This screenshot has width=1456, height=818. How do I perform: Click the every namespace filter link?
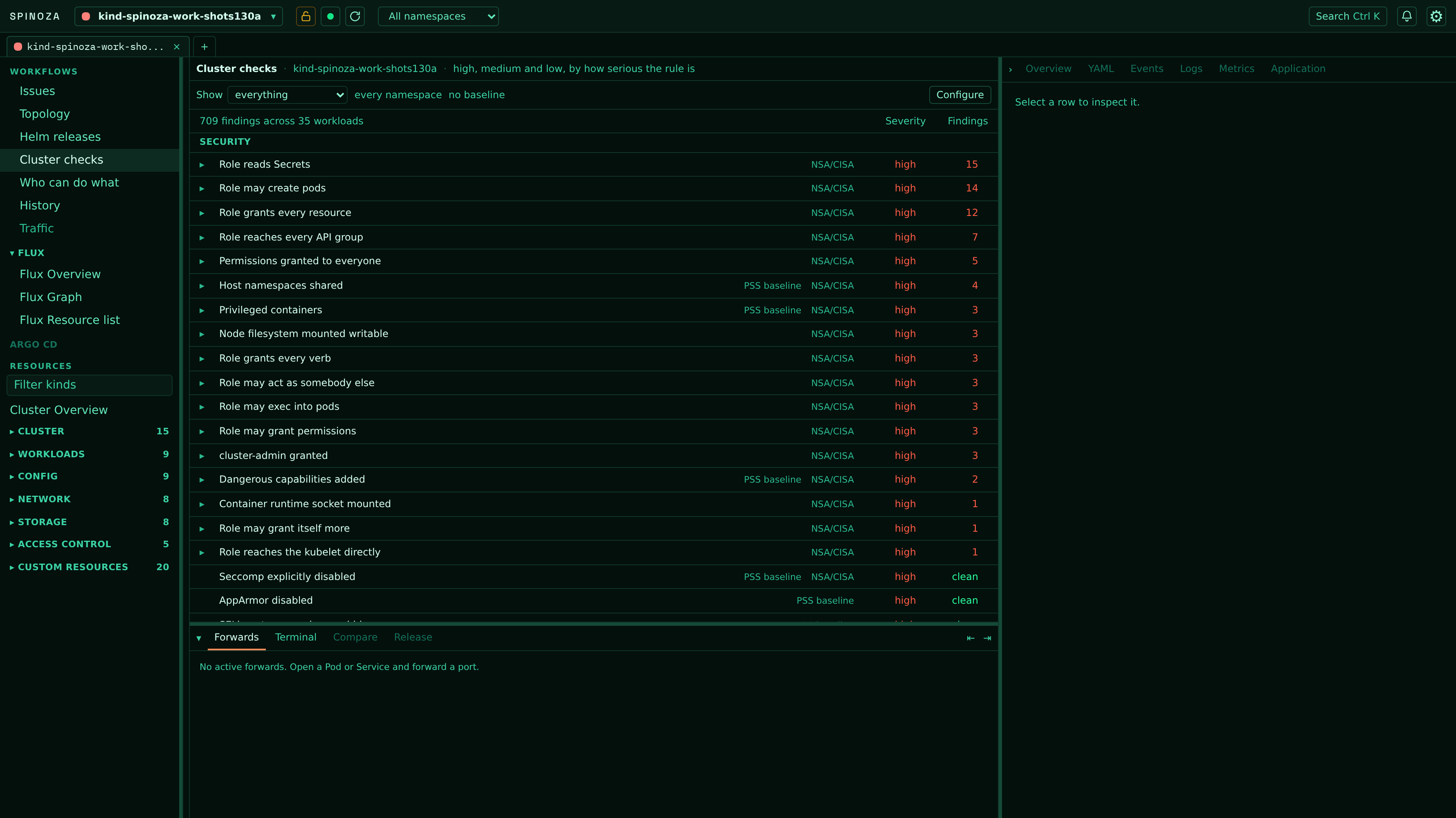pos(398,95)
